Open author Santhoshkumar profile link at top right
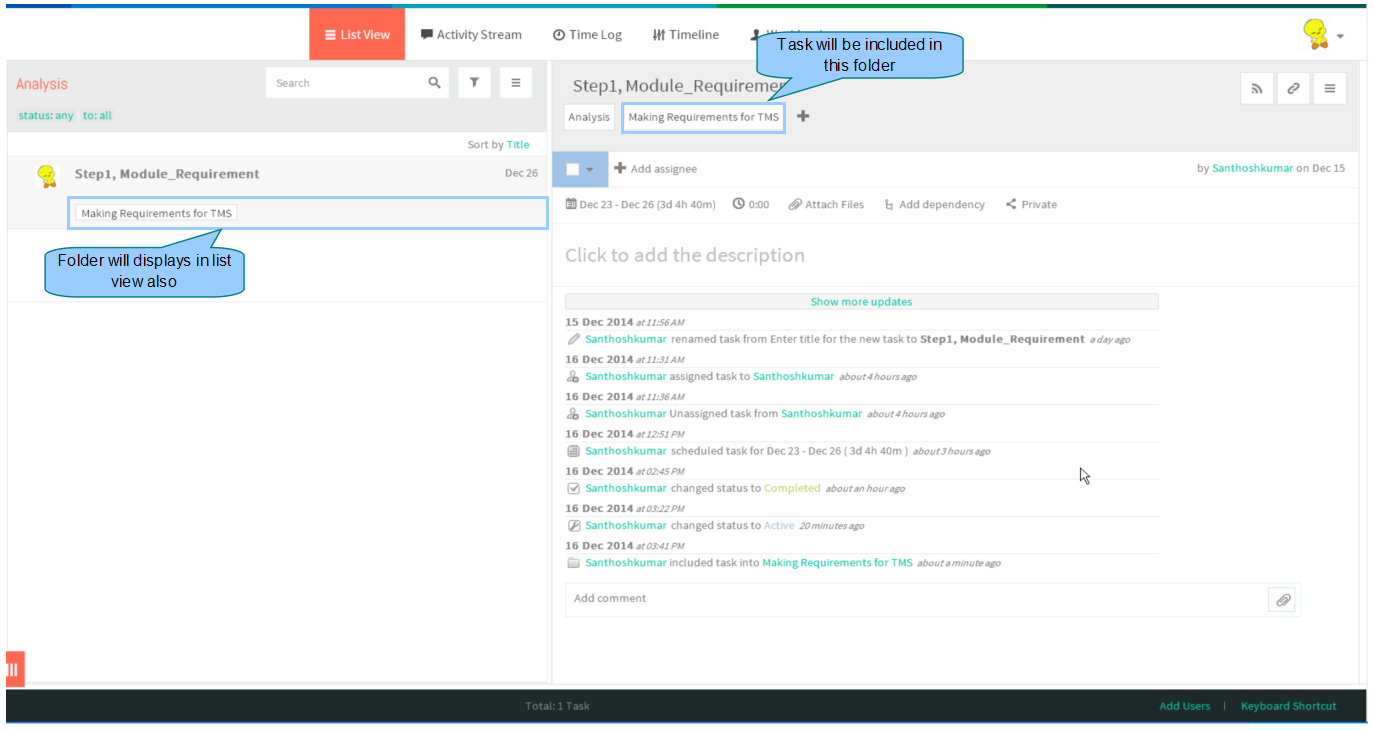This screenshot has width=1374, height=730. (x=1252, y=168)
